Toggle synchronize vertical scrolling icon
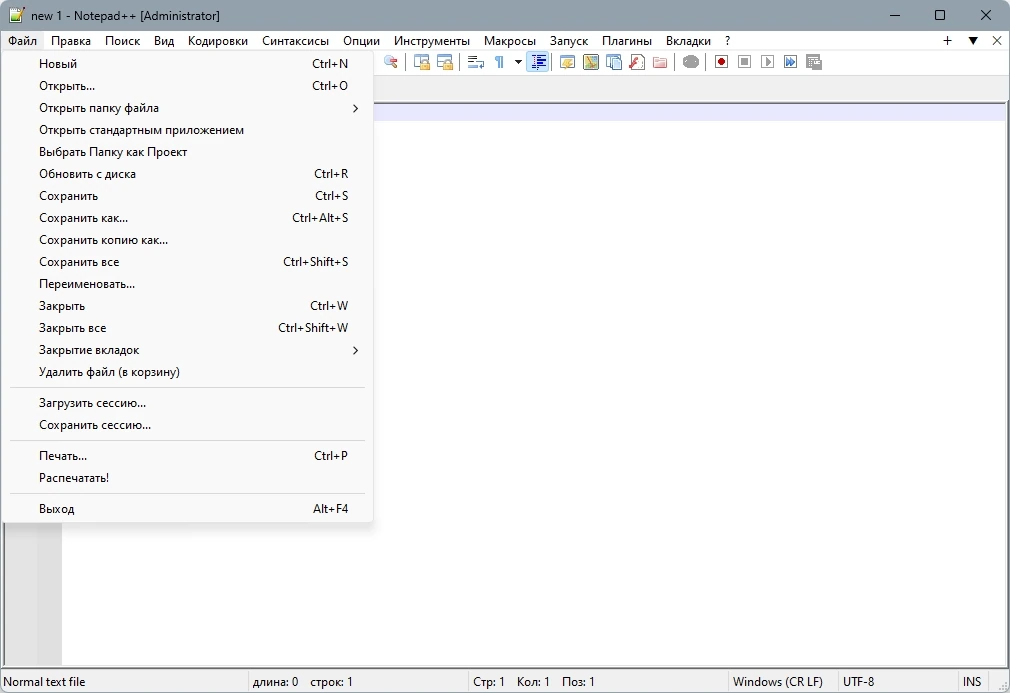Viewport: 1010px width, 693px height. 422,62
